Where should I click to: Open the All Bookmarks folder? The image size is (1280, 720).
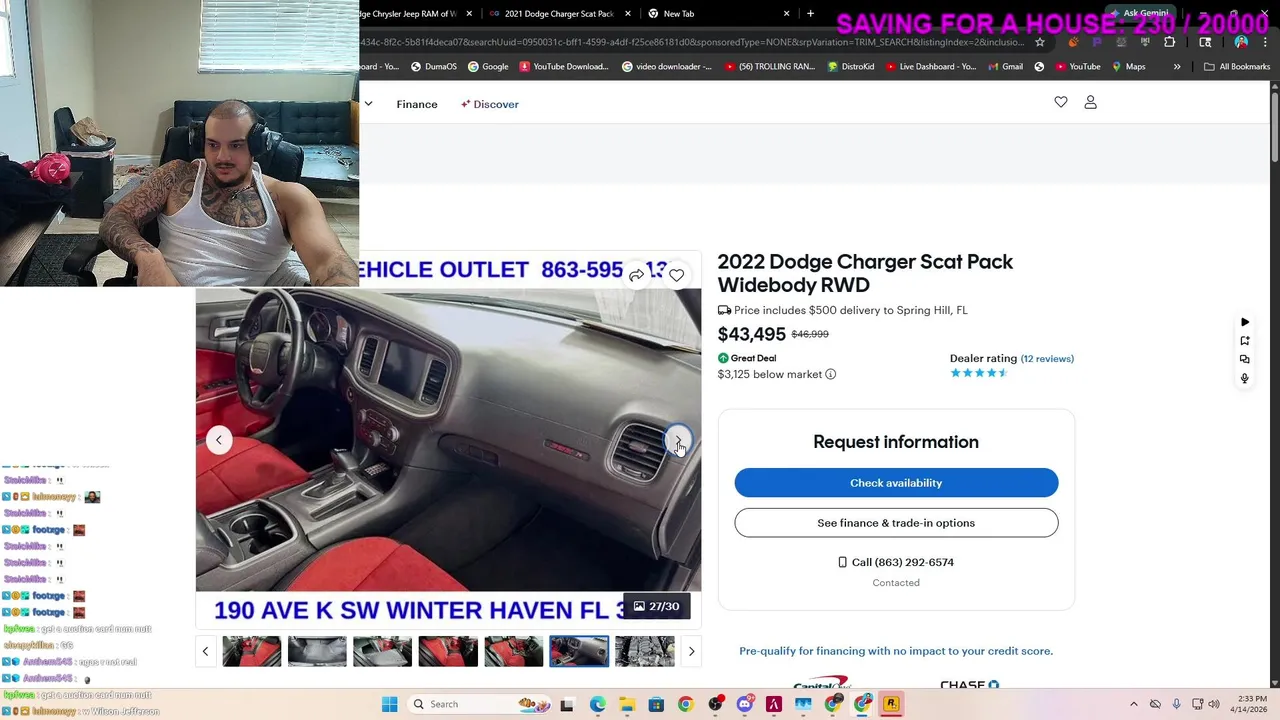tap(1237, 67)
